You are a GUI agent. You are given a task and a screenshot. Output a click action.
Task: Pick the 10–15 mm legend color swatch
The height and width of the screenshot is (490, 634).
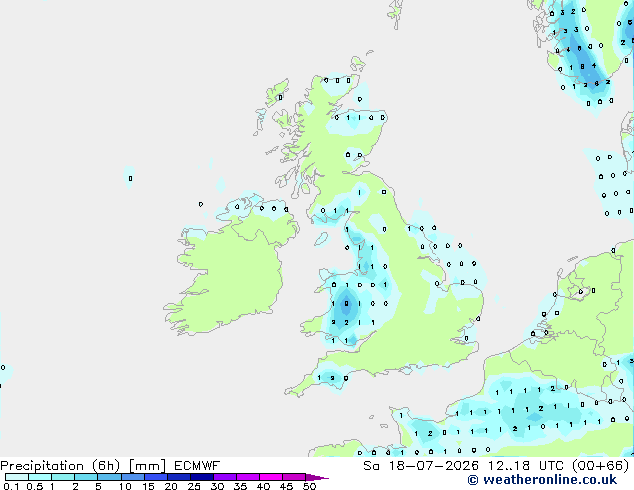[x=132, y=477]
